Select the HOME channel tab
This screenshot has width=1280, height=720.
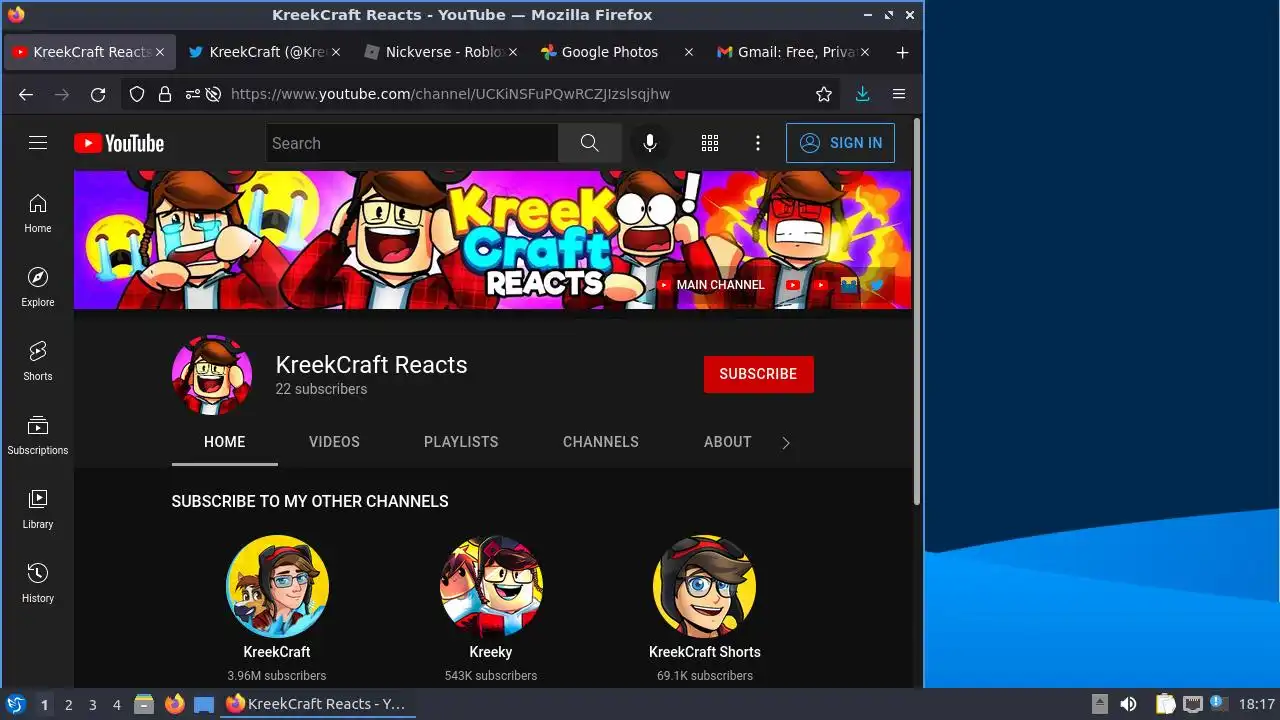[225, 442]
